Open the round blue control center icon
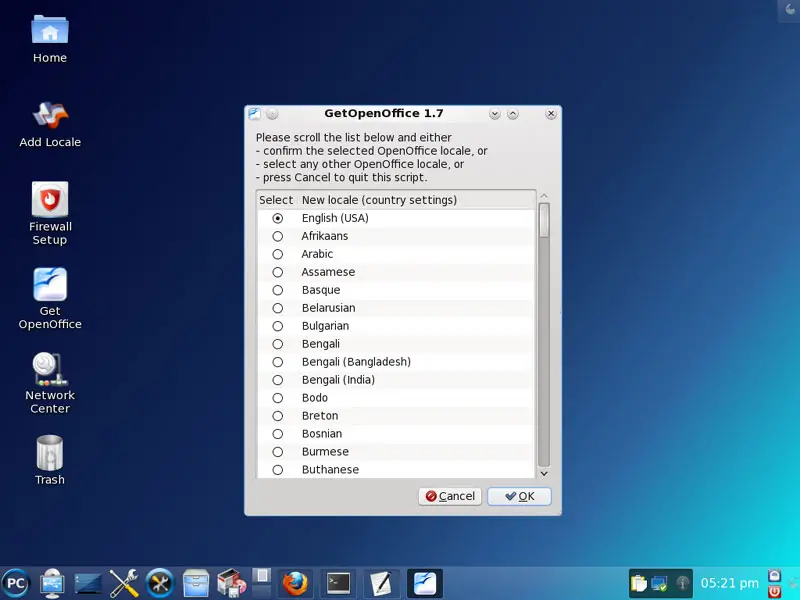 [159, 583]
